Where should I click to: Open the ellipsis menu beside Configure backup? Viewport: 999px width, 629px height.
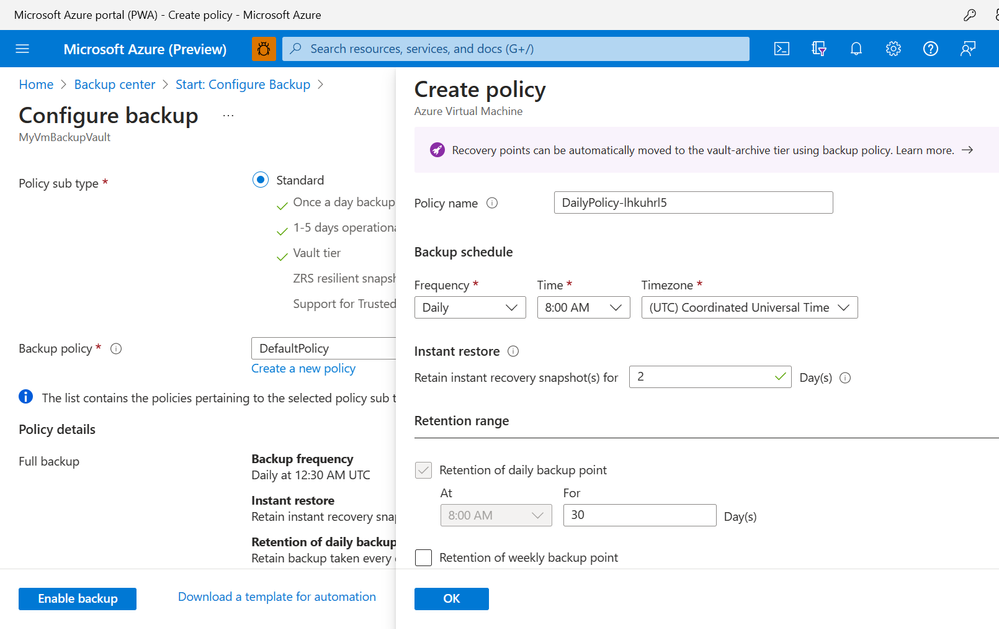pyautogui.click(x=228, y=115)
